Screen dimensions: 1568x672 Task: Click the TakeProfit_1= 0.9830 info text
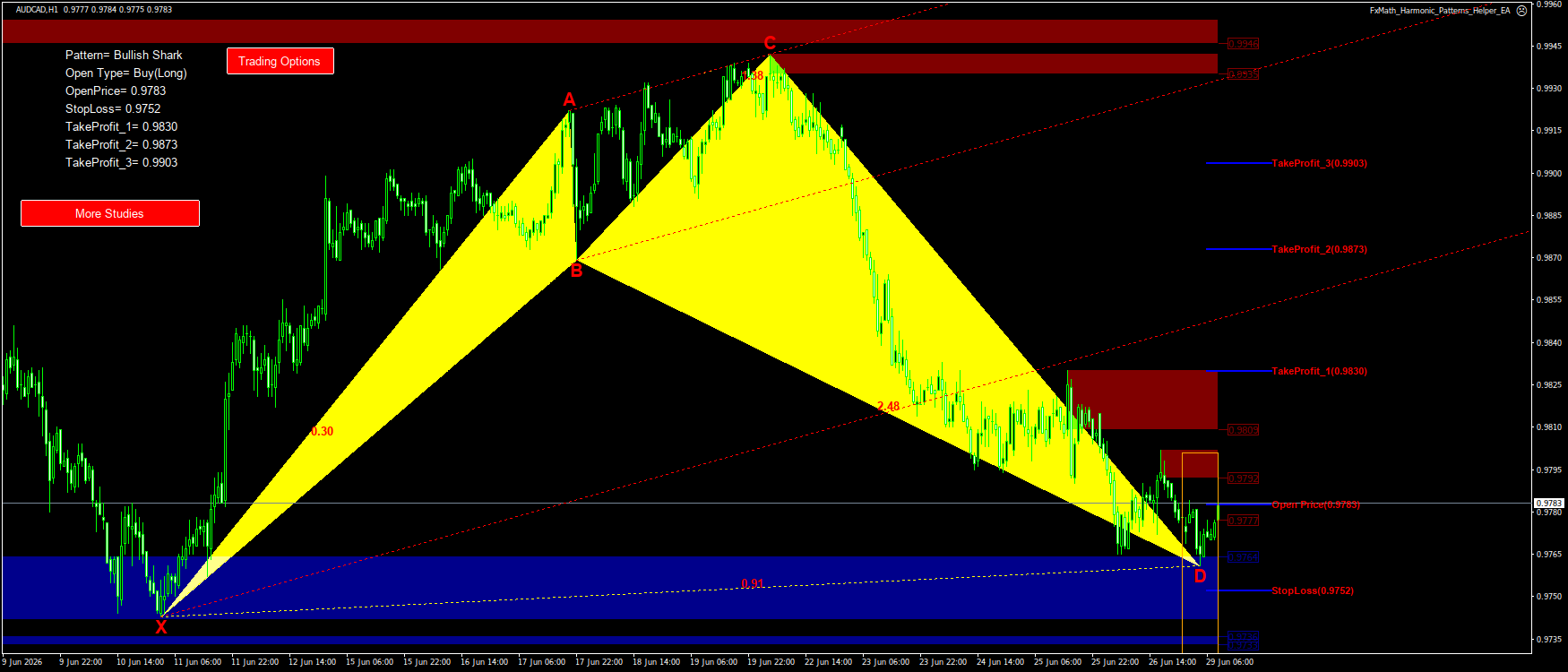121,126
